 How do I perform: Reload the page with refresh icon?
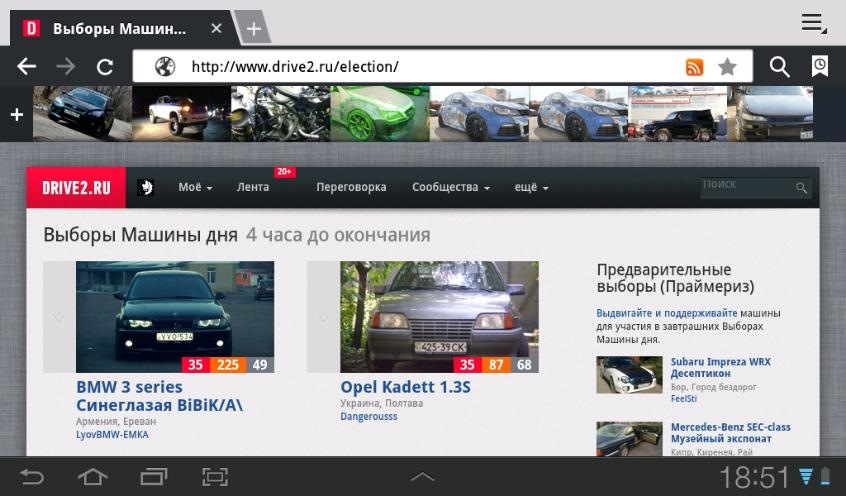click(105, 67)
